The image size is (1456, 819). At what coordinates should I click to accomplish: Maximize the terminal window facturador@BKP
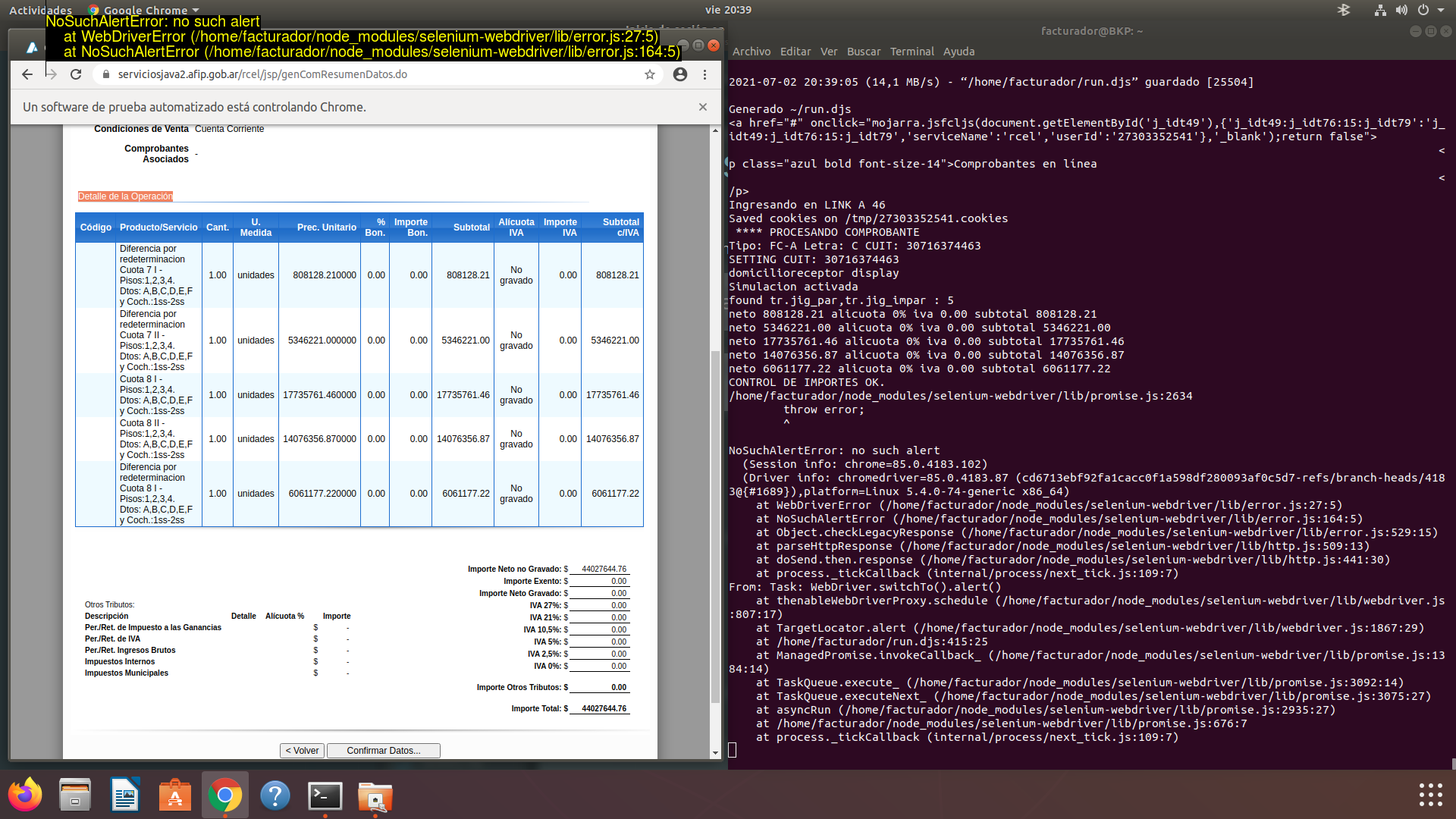(1430, 31)
